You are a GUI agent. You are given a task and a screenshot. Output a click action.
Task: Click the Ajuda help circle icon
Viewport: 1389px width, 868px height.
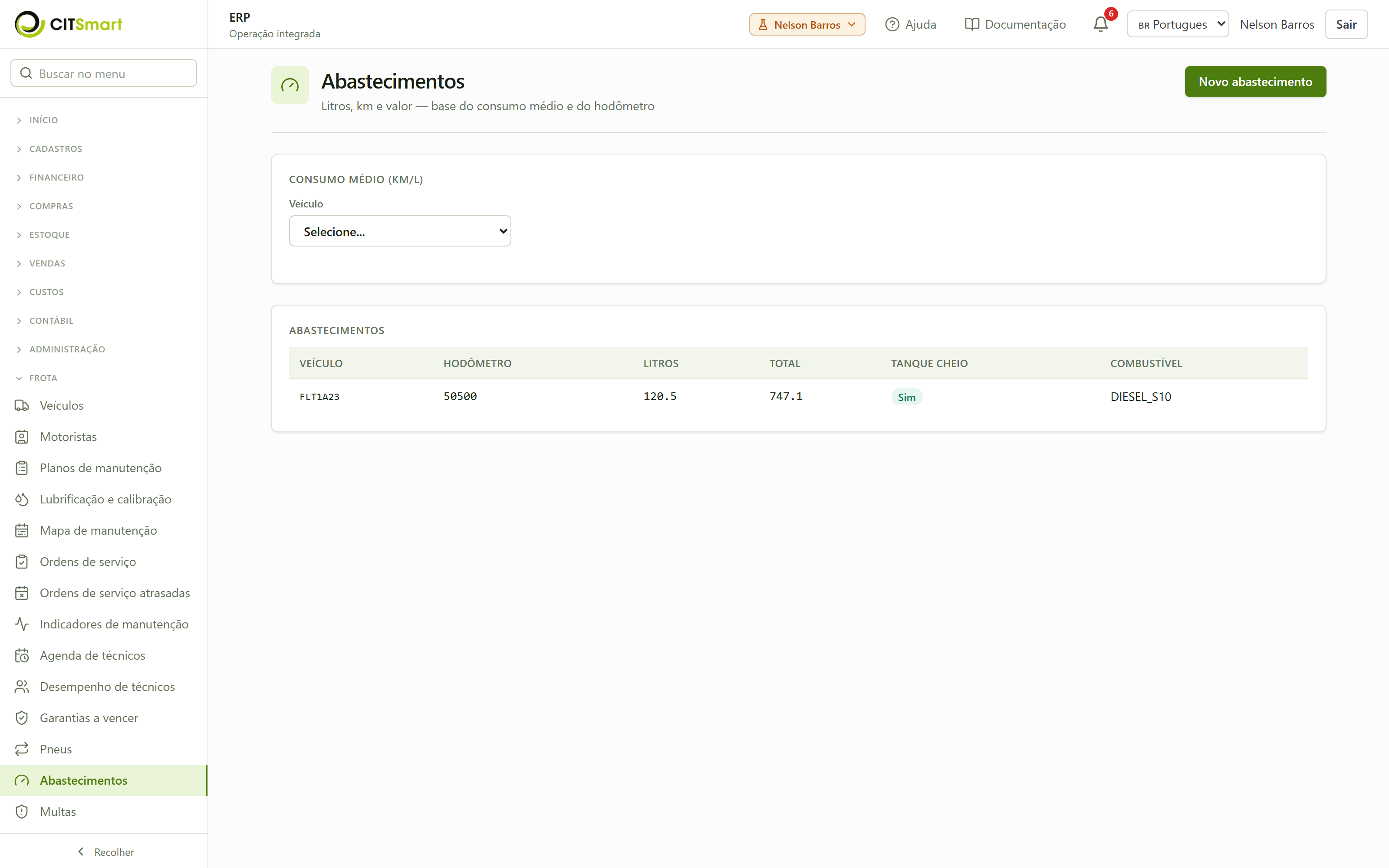892,24
